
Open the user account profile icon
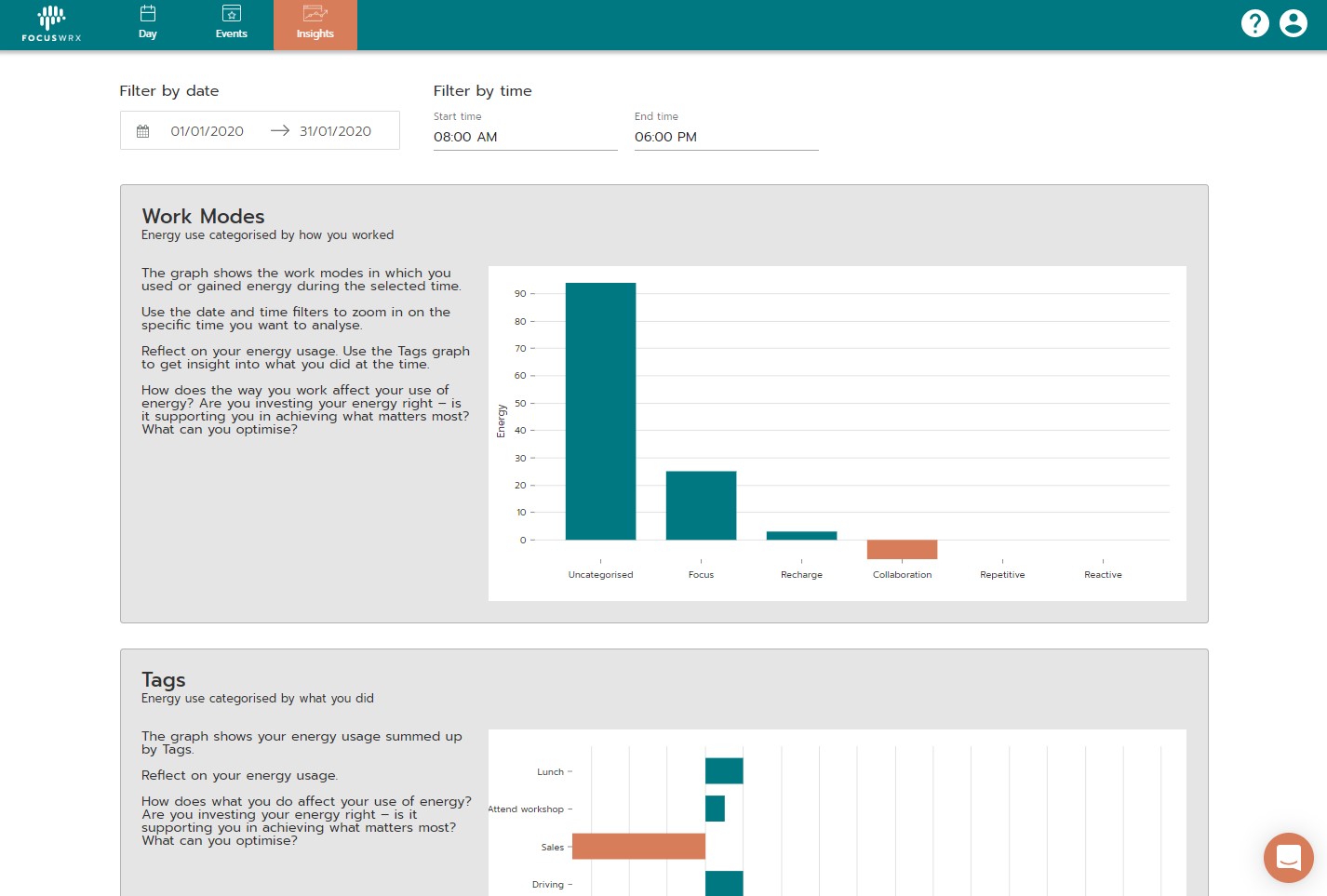click(1293, 23)
